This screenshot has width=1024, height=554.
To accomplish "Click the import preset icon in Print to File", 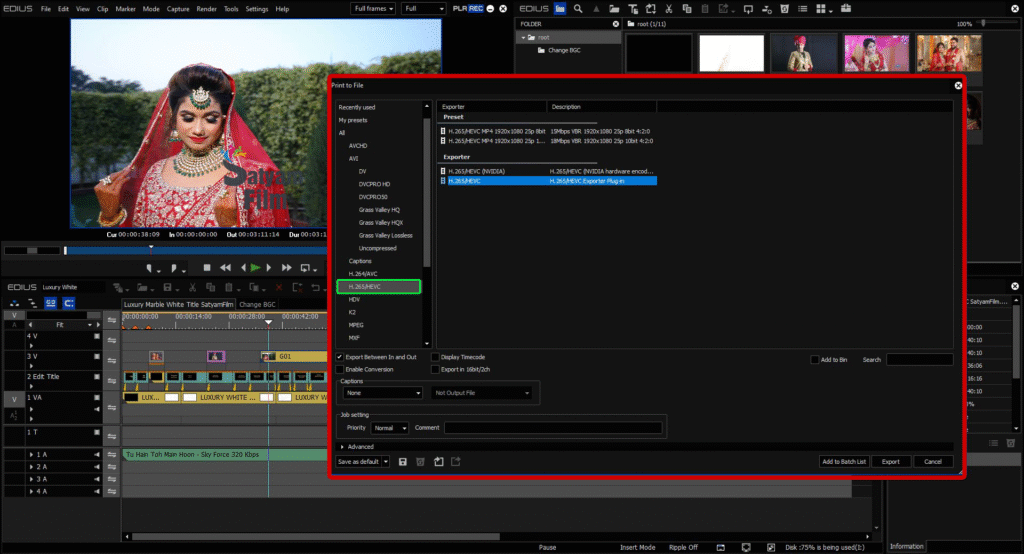I will (438, 462).
